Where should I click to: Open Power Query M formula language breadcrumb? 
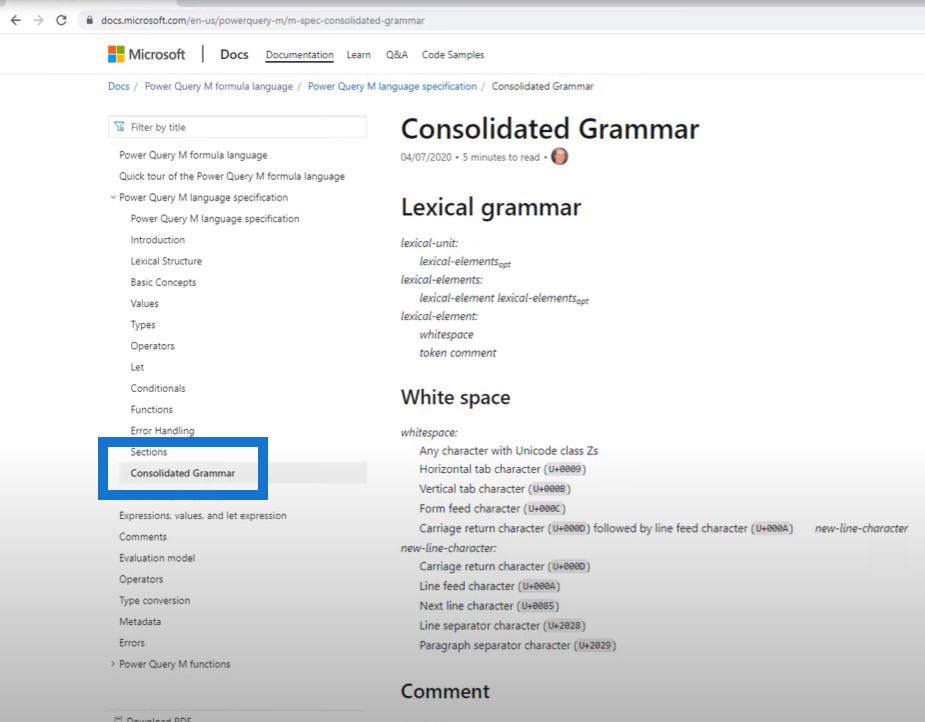point(218,86)
